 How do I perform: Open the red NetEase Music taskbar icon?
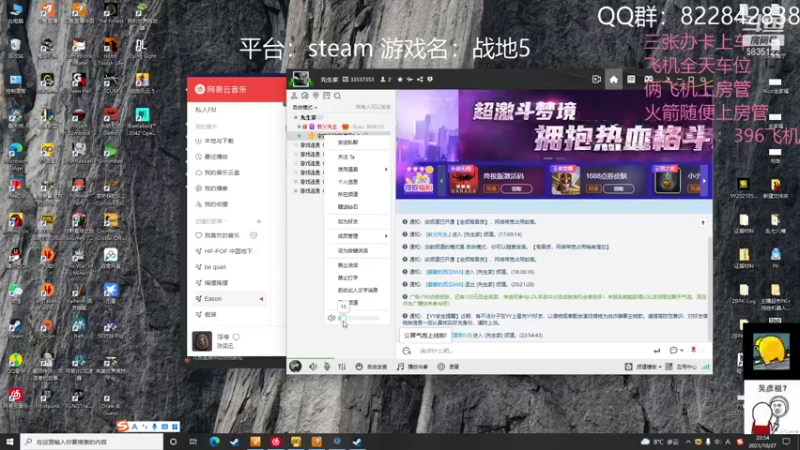point(276,441)
